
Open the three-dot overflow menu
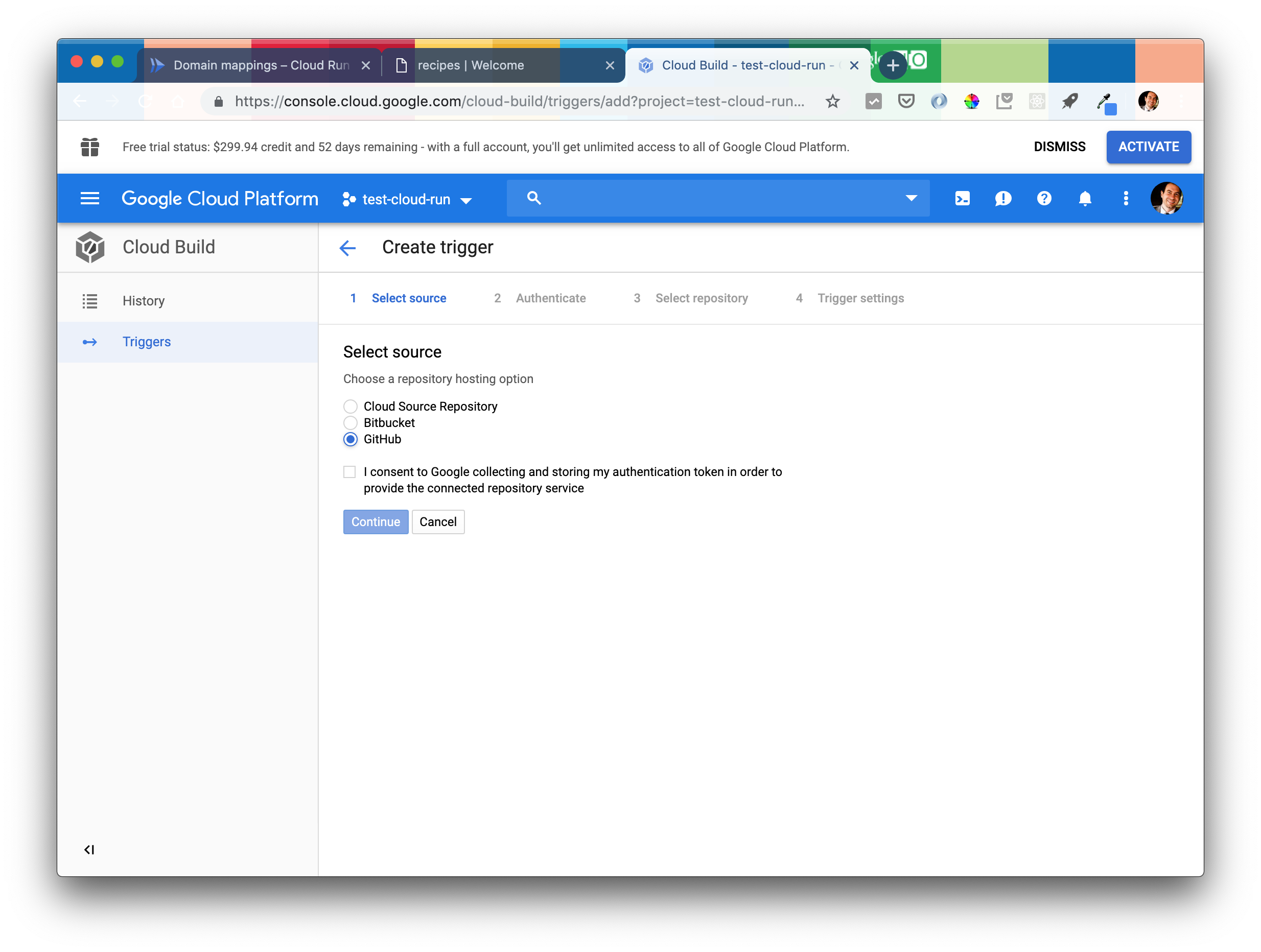(x=1126, y=198)
